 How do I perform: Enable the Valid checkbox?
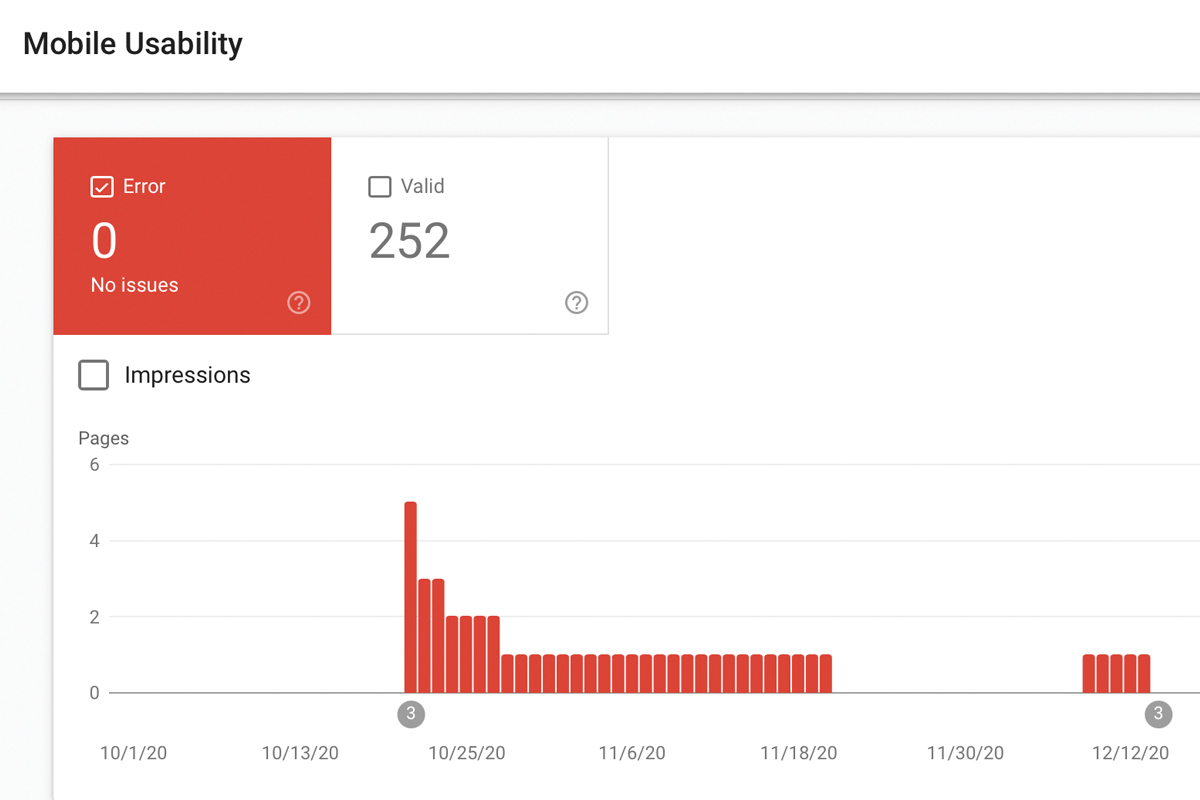(x=380, y=187)
